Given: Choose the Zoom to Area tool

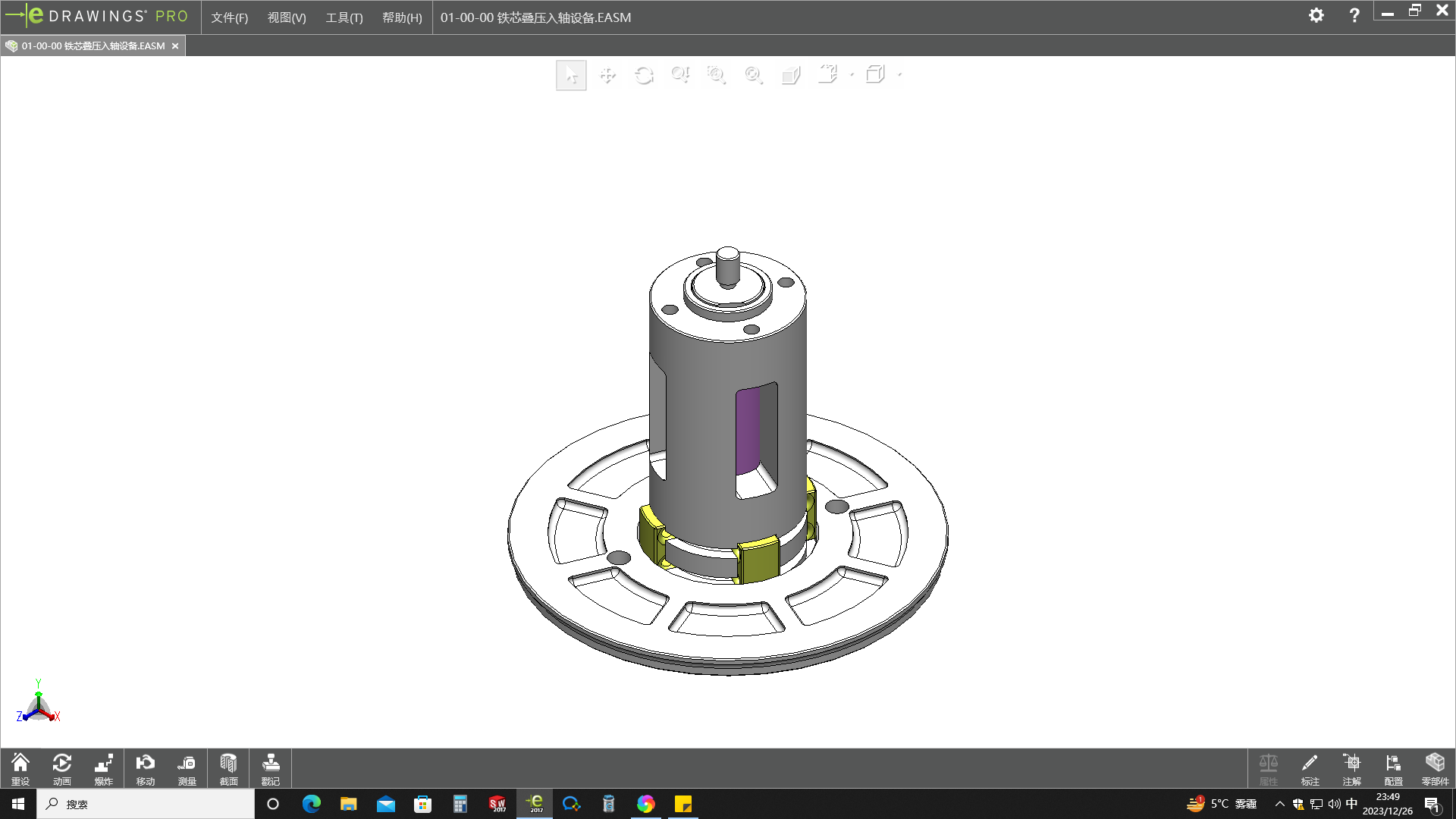Looking at the screenshot, I should tap(717, 75).
